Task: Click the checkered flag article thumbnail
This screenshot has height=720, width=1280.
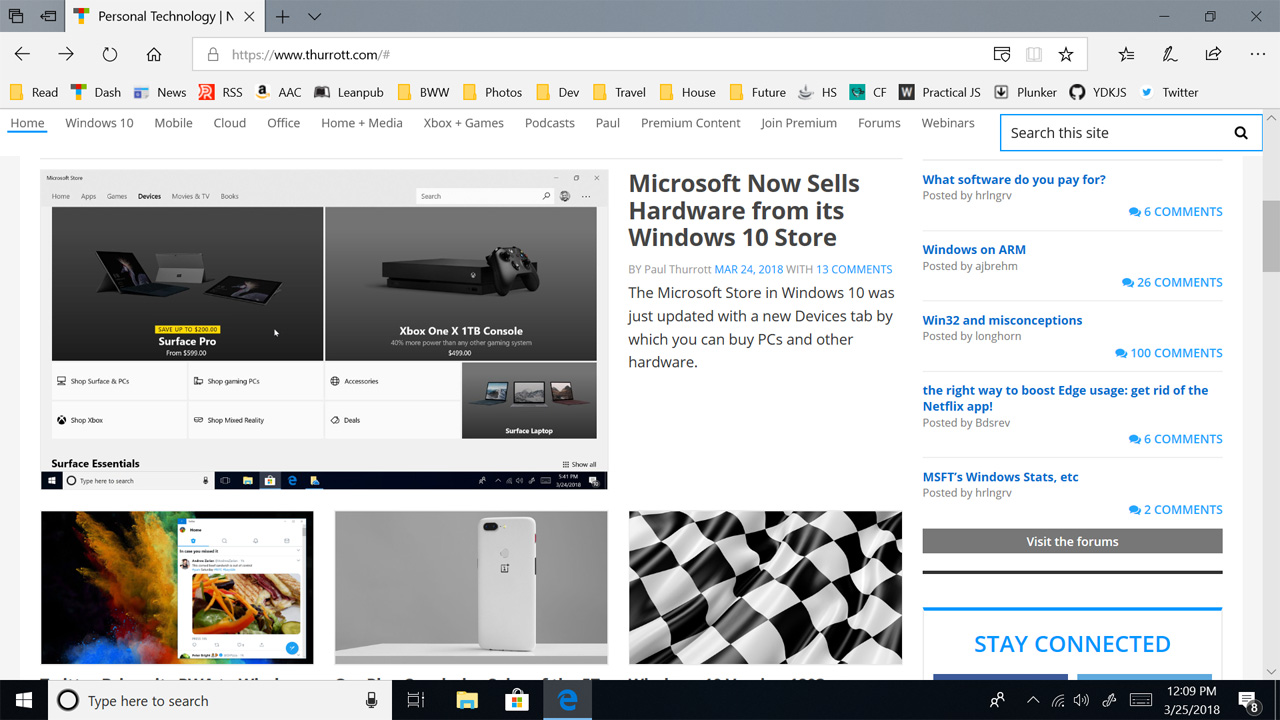Action: click(765, 587)
